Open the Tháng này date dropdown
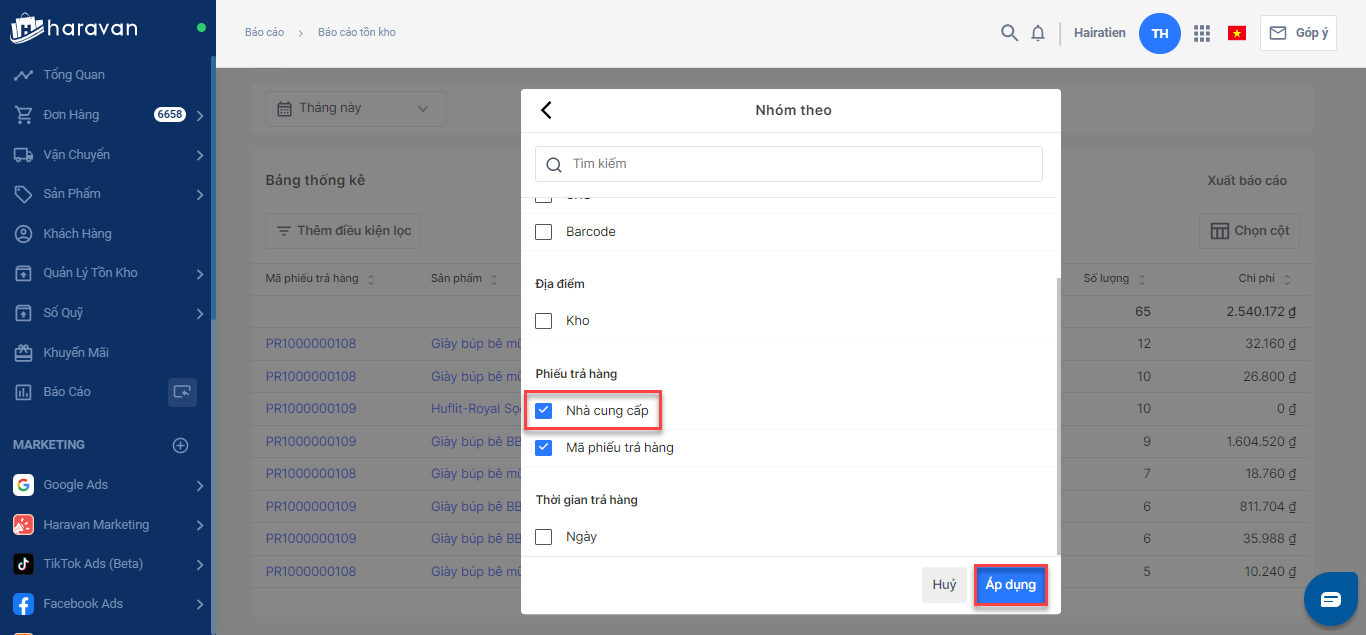This screenshot has height=635, width=1366. pyautogui.click(x=355, y=108)
